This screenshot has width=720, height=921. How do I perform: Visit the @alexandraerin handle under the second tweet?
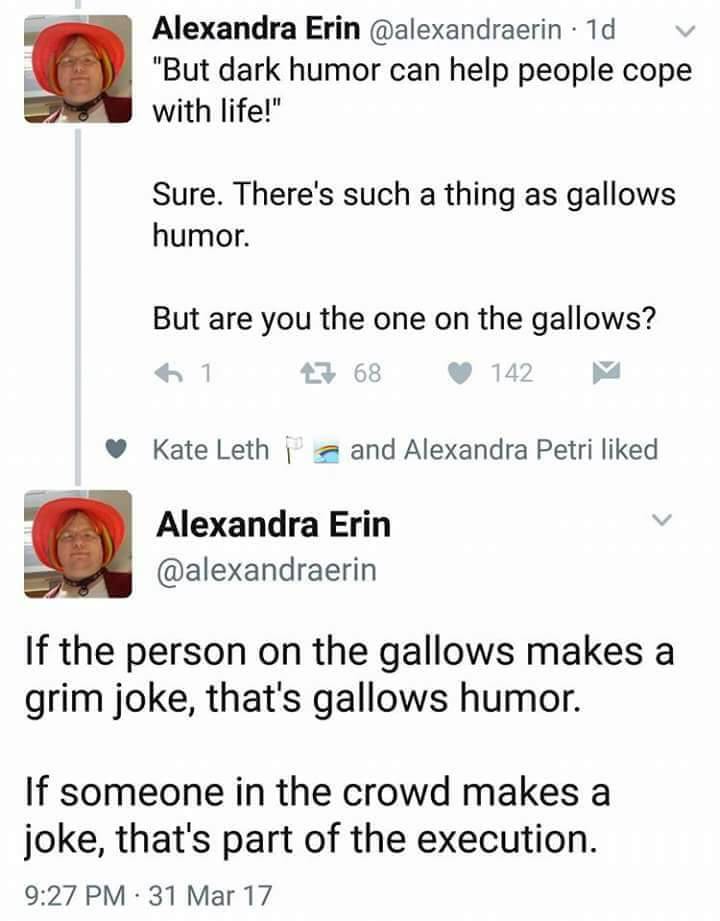267,570
